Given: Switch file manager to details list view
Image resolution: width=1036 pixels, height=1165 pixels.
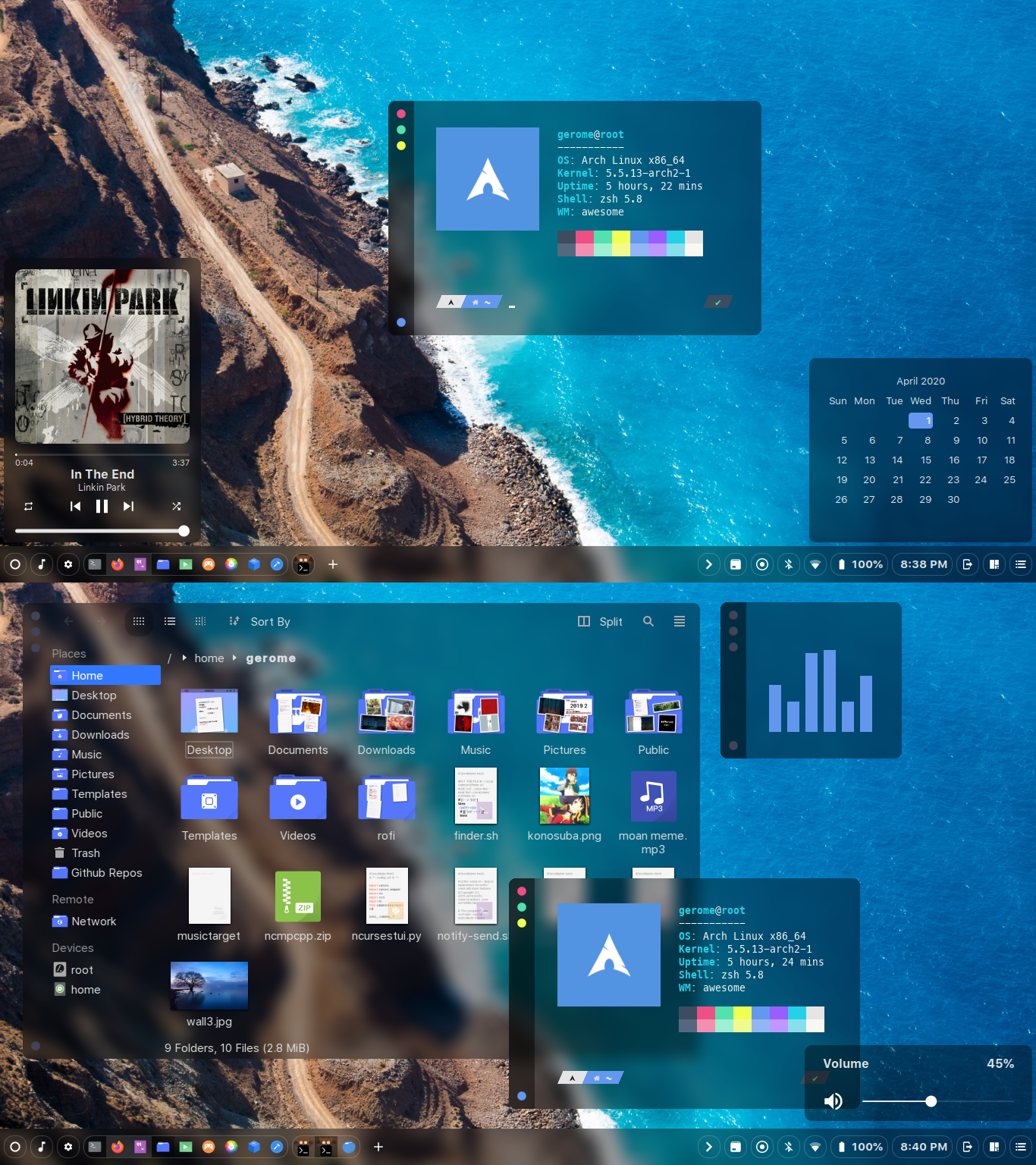Looking at the screenshot, I should pos(170,621).
